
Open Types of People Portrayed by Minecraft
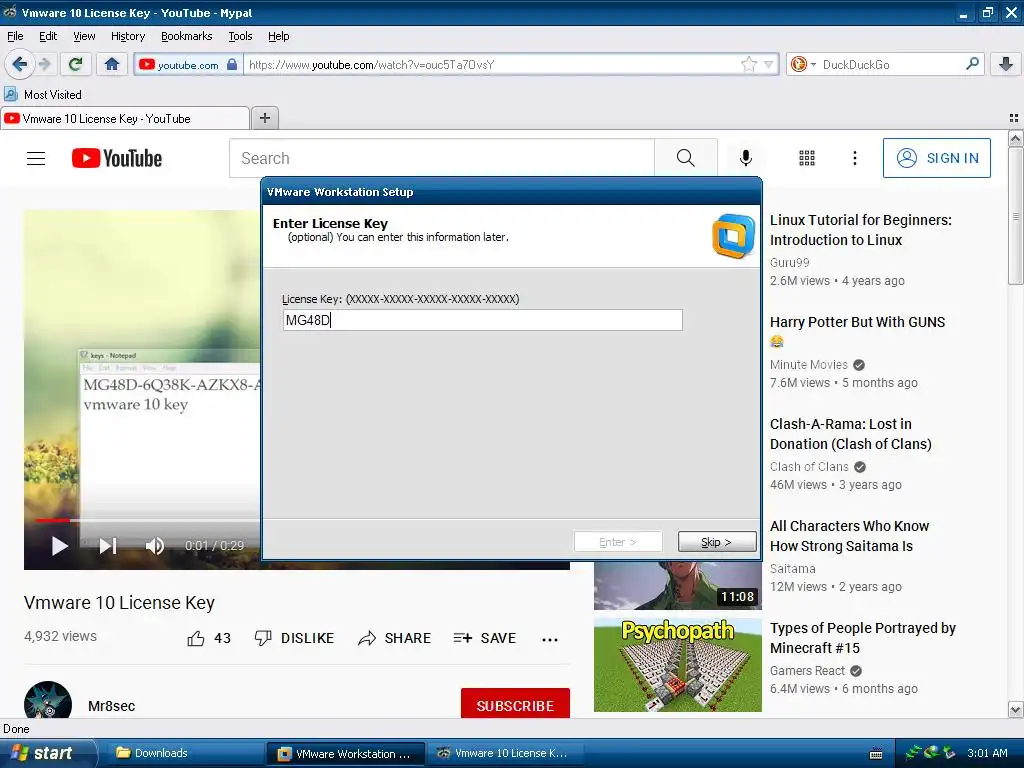point(862,638)
